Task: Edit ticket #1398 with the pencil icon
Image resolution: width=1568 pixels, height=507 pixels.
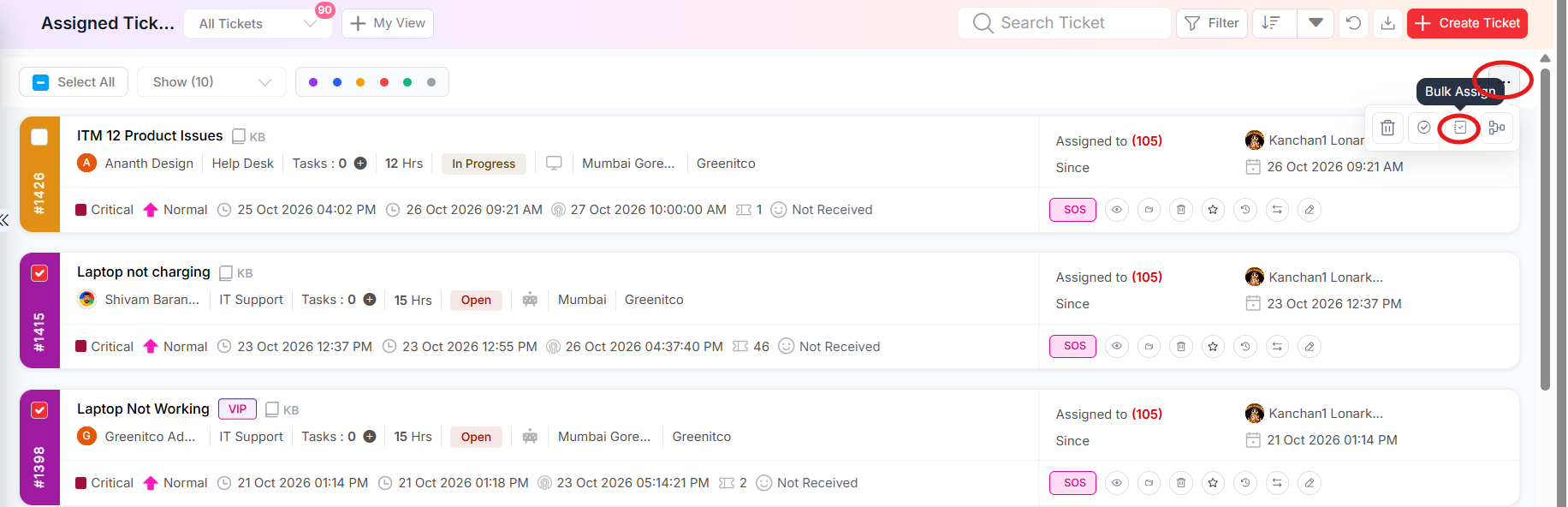Action: 1310,483
